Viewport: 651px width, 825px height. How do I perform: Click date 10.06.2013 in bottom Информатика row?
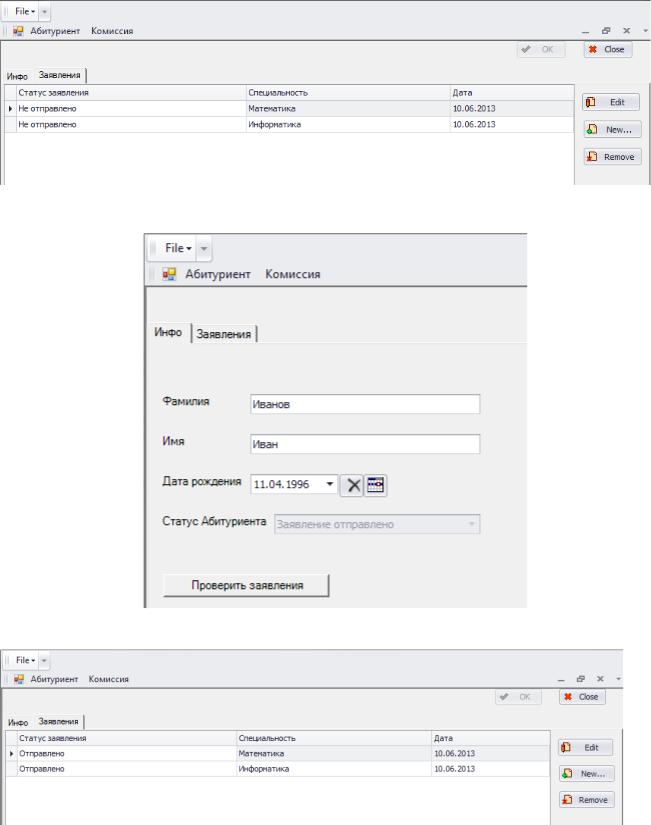490,769
